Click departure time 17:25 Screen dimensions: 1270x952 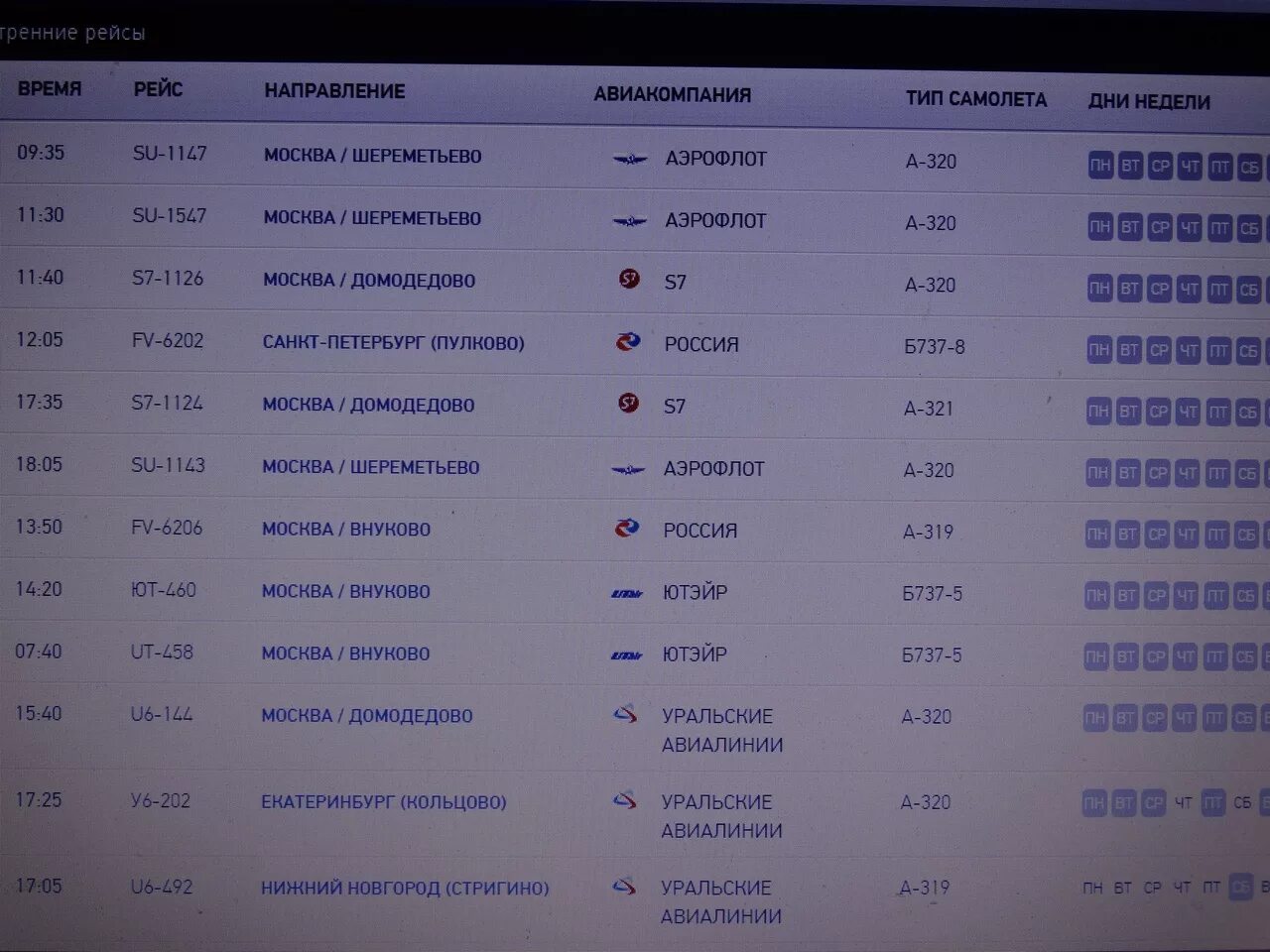[39, 799]
